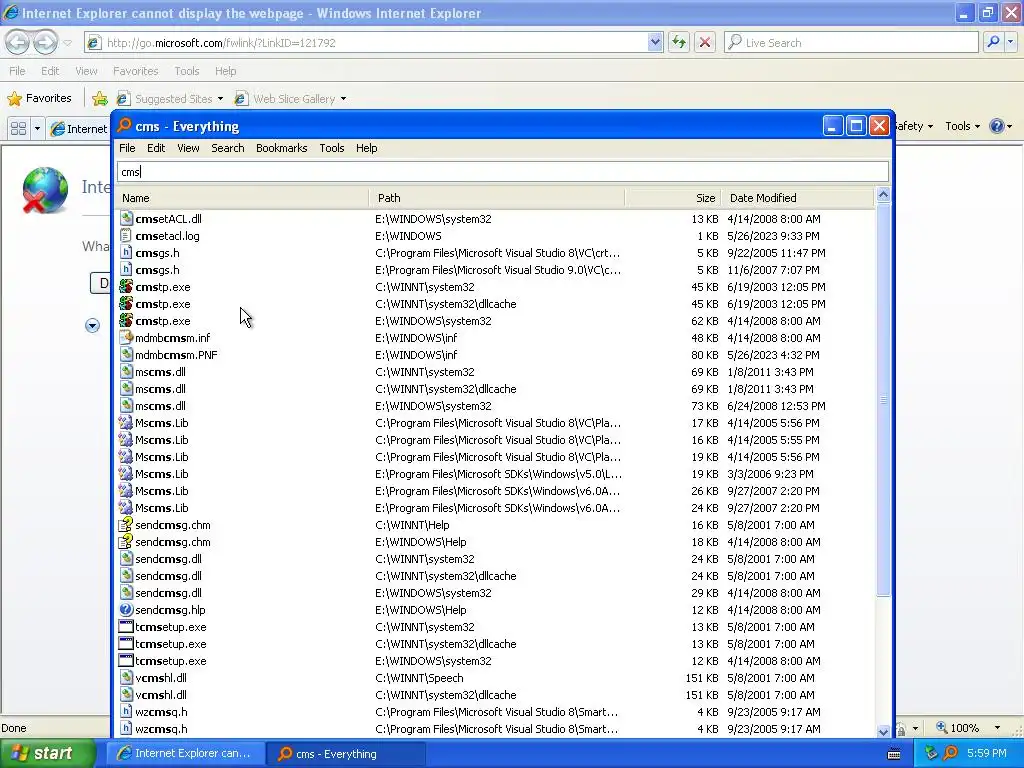Screen dimensions: 1024x768
Task: Click the Quick Tabs icon
Action: coord(18,128)
